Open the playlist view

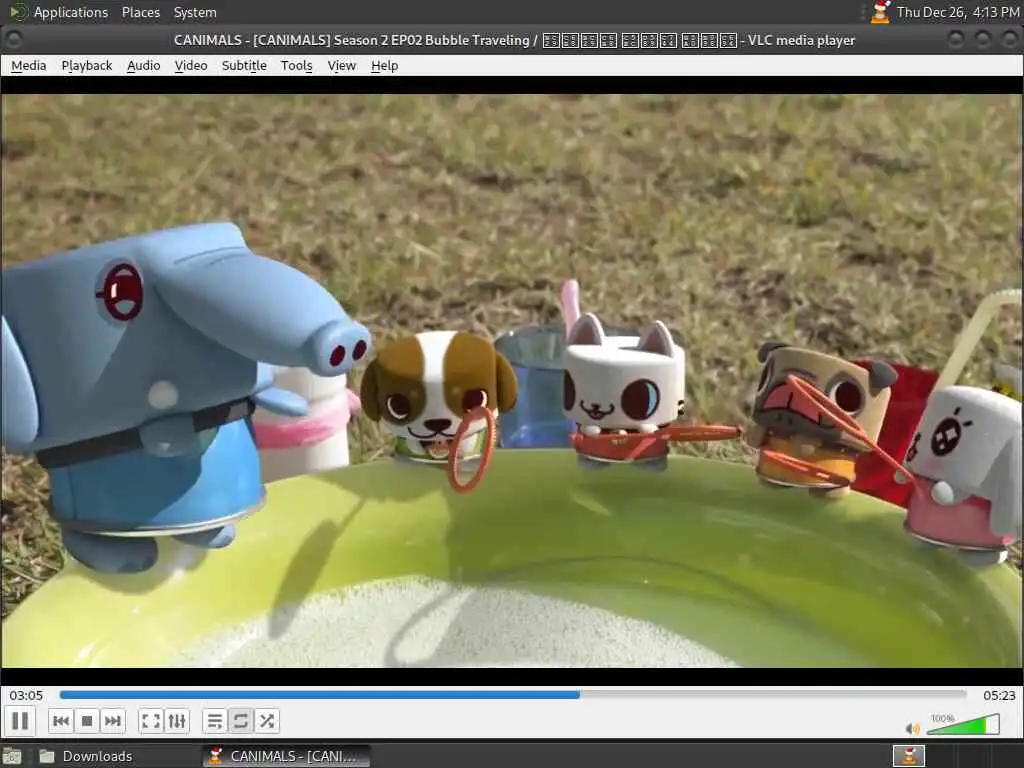click(214, 721)
